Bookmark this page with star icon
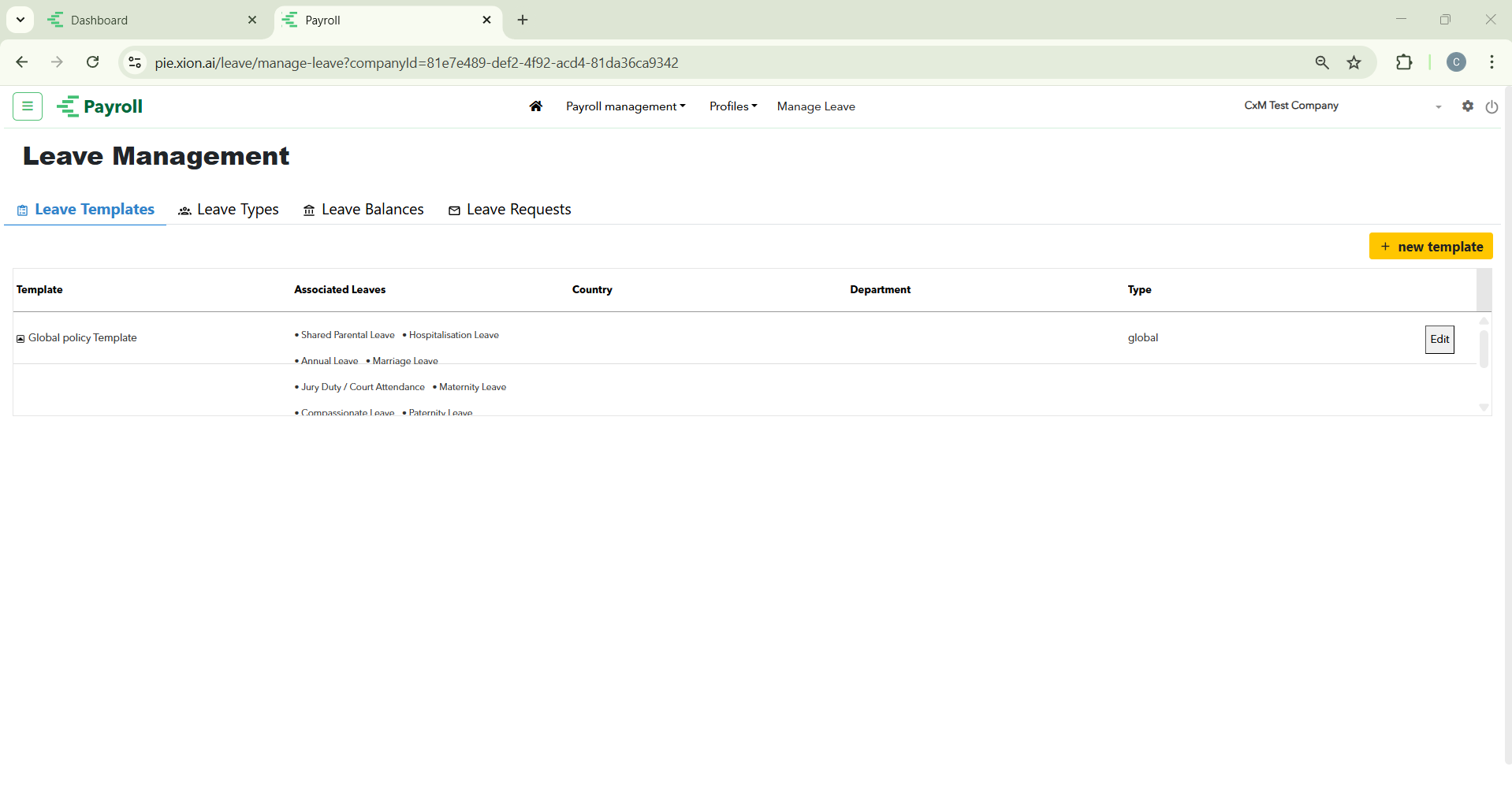The image size is (1512, 800). point(1354,63)
